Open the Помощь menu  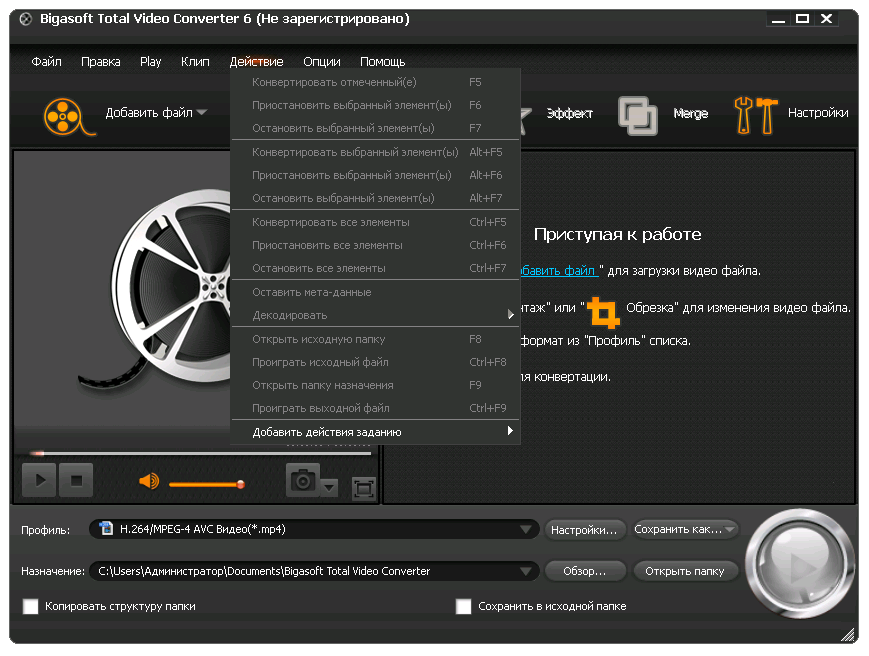[382, 62]
